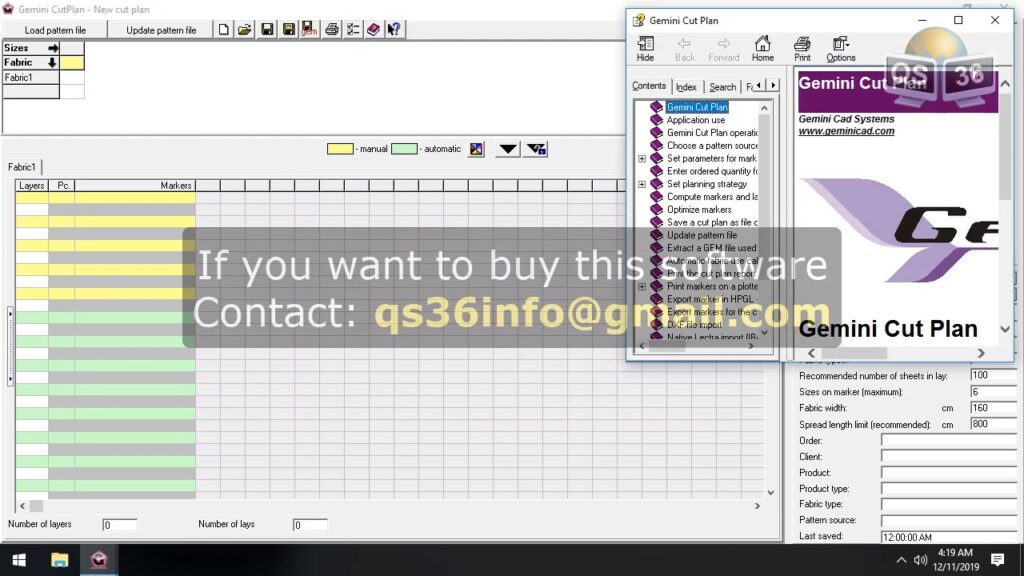Click the Number of layers input field
The width and height of the screenshot is (1024, 576).
click(x=120, y=524)
